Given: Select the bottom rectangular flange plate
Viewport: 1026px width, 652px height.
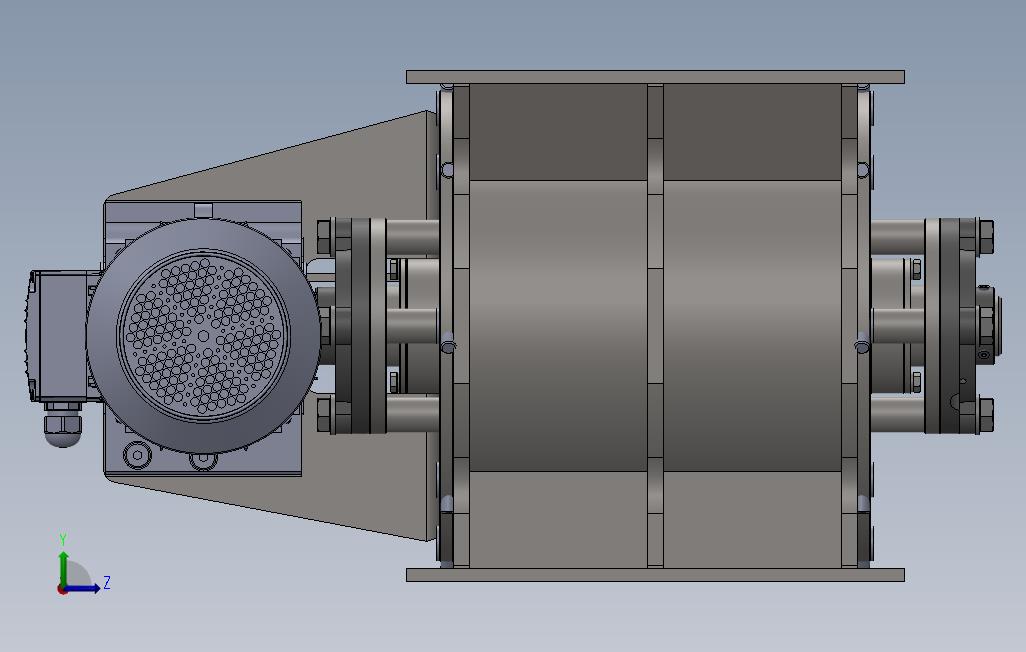Looking at the screenshot, I should (x=655, y=575).
